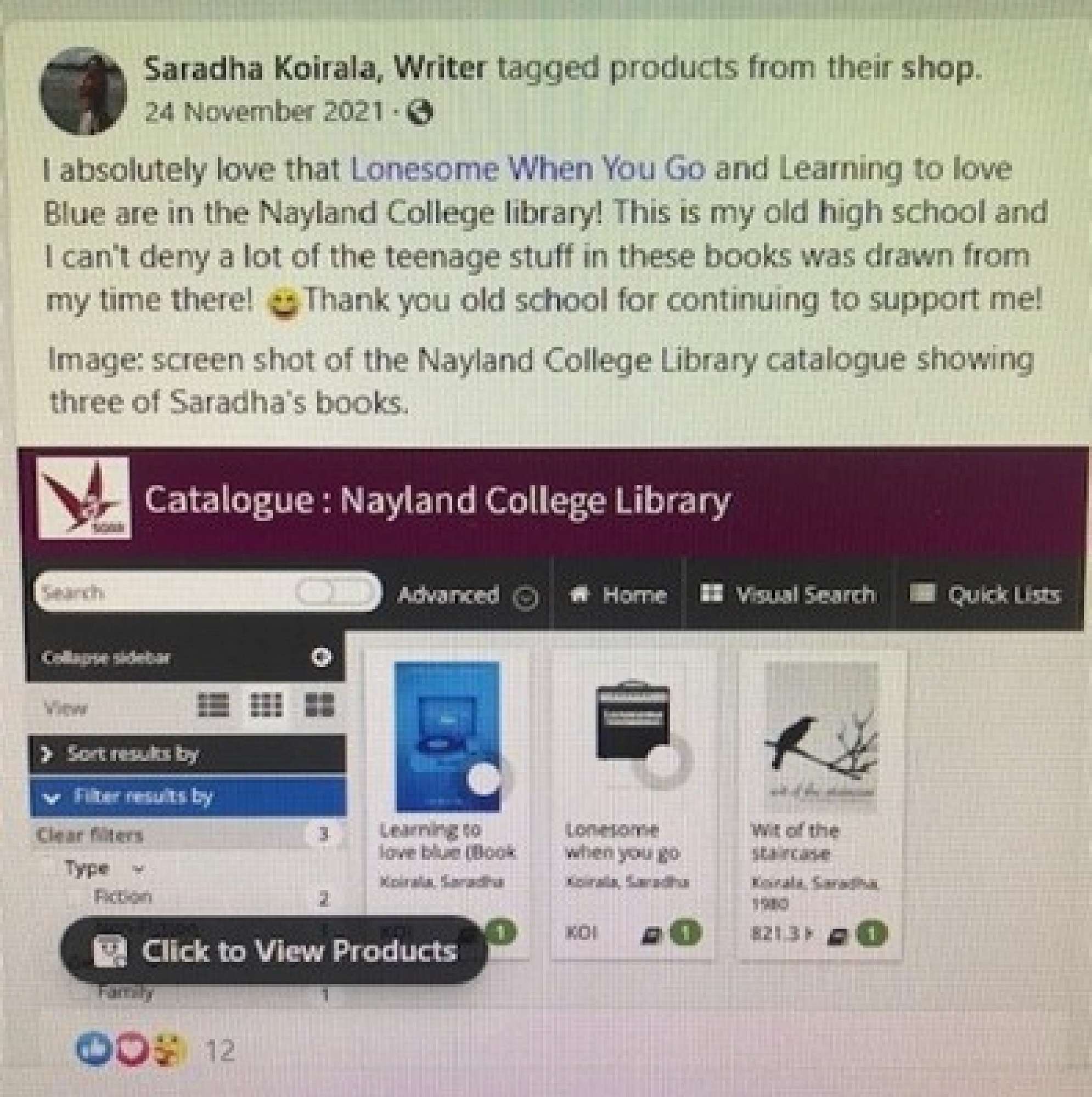The width and height of the screenshot is (1092, 1097).
Task: Expand the Advanced search options
Action: pos(467,596)
